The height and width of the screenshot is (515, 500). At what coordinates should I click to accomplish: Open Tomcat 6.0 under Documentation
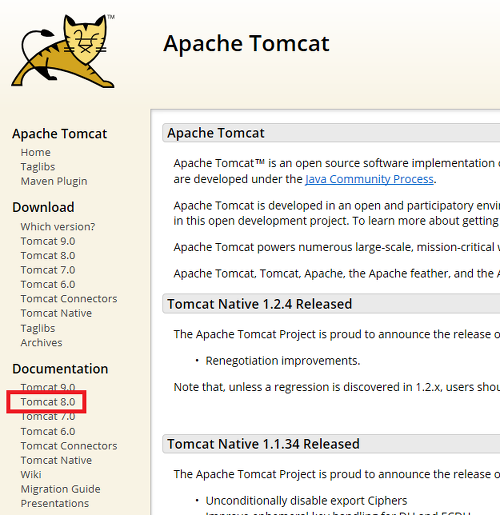pyautogui.click(x=48, y=431)
